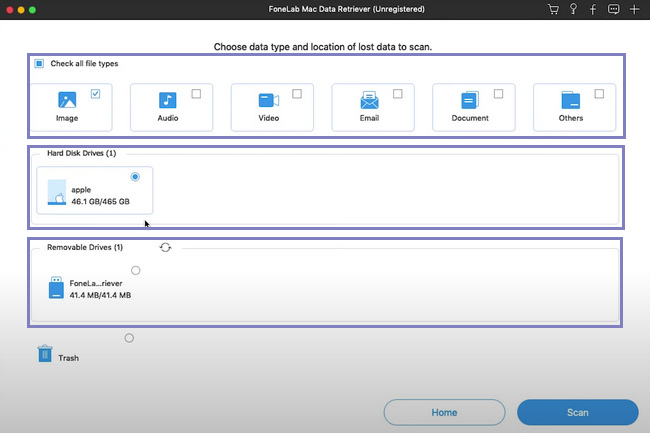This screenshot has height=433, width=650.
Task: Enable the Video checkbox
Action: (x=297, y=94)
